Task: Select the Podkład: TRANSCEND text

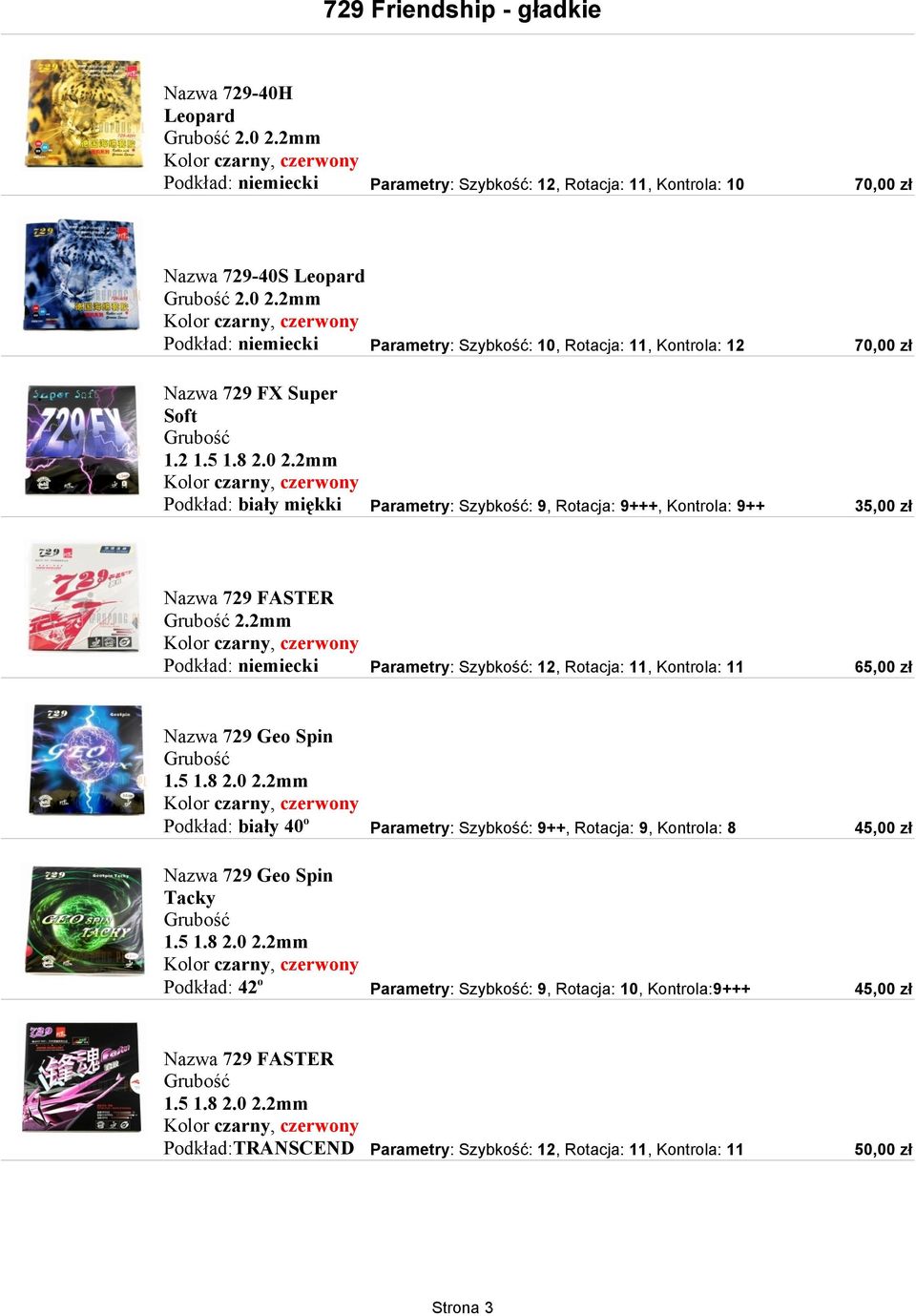Action: tap(259, 1148)
